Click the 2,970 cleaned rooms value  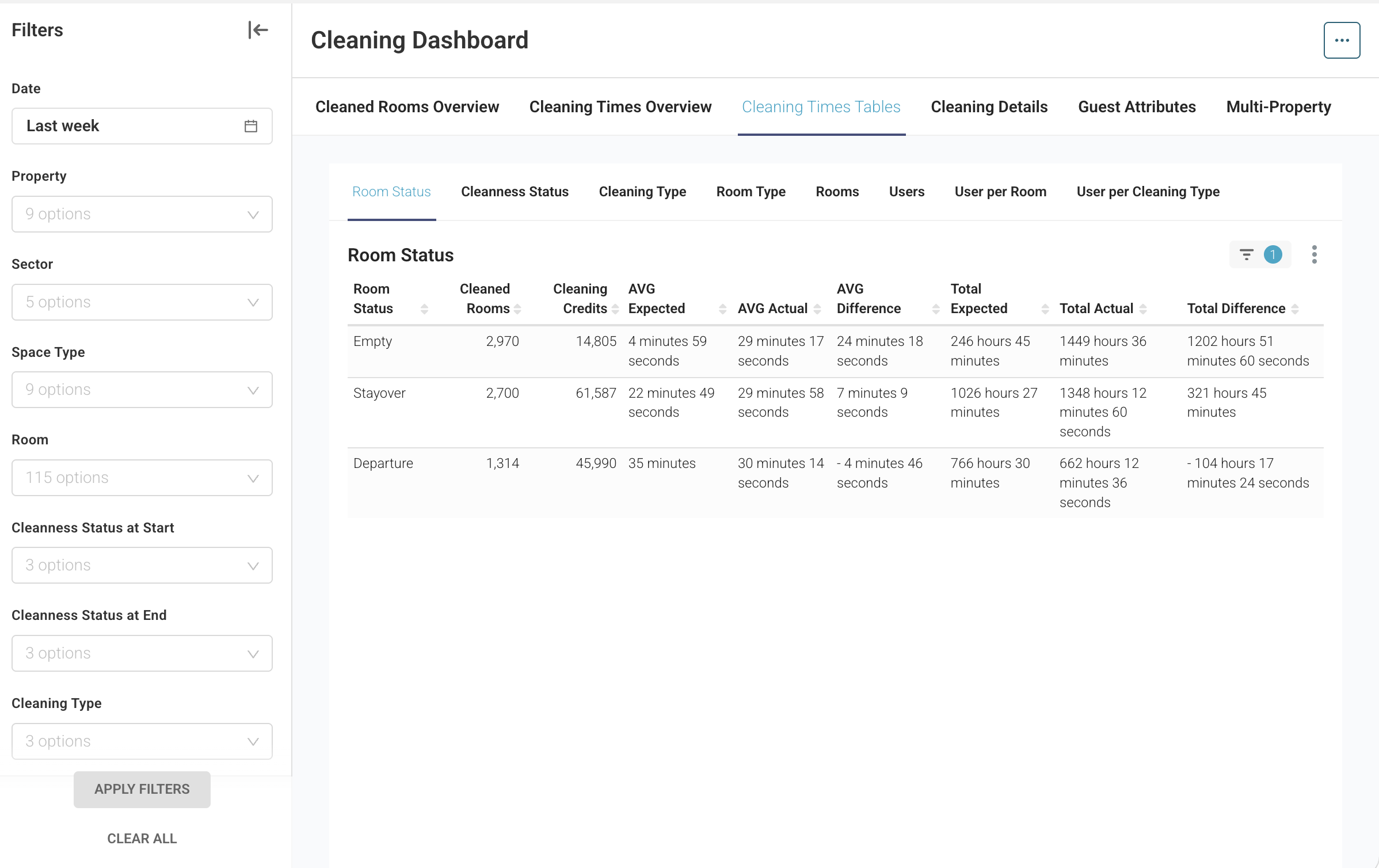click(502, 341)
